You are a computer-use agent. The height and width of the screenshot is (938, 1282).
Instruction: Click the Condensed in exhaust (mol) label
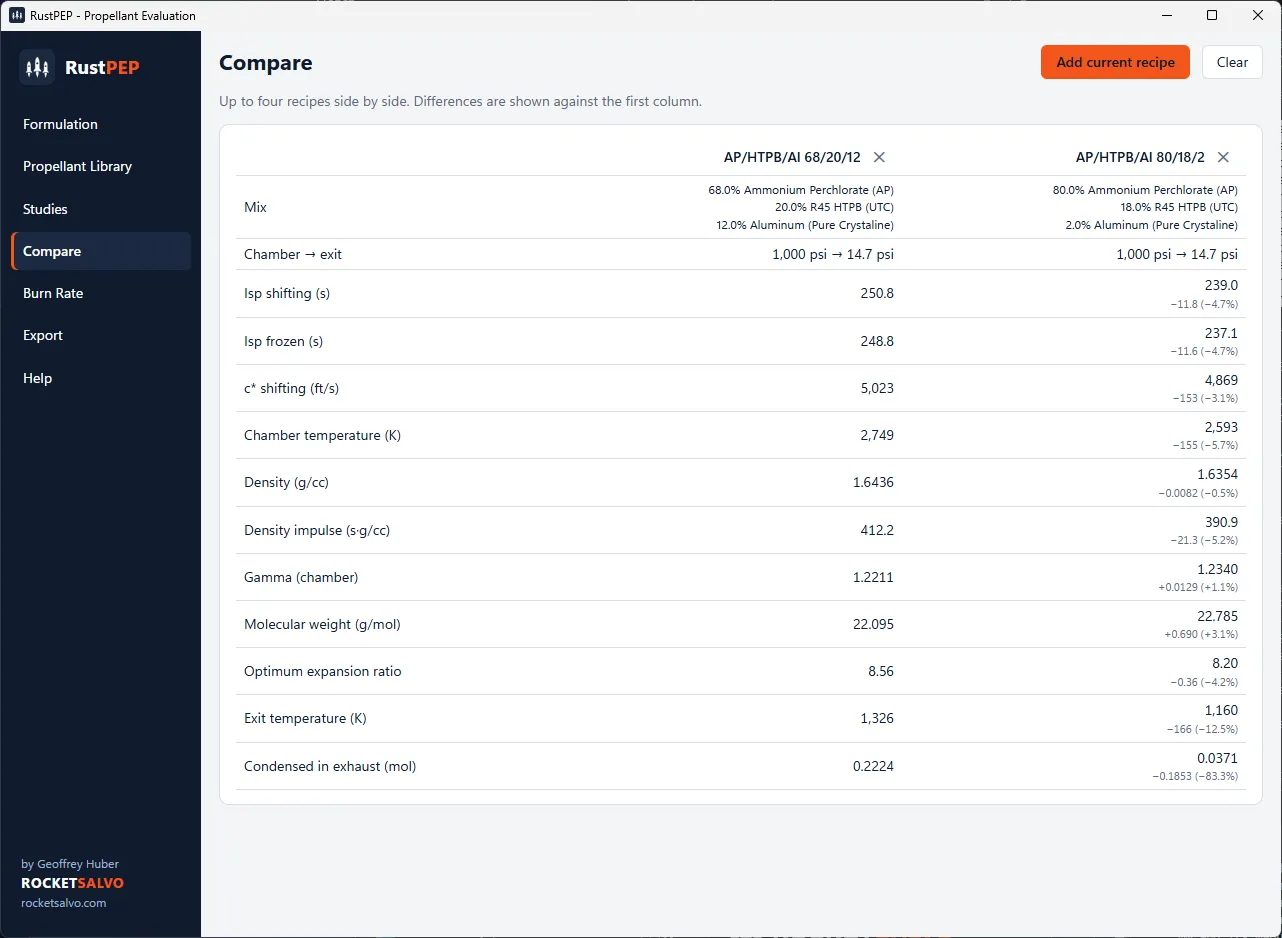click(330, 766)
